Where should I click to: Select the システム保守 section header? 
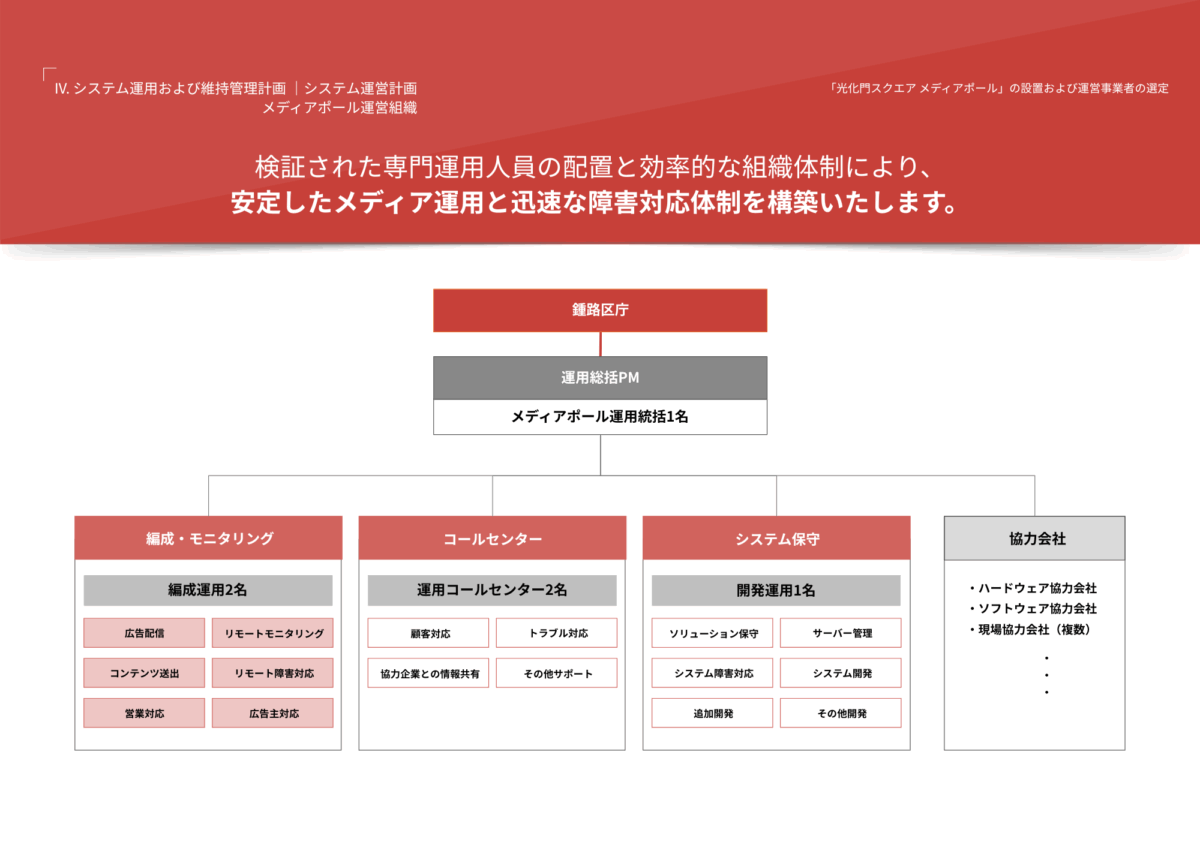776,538
